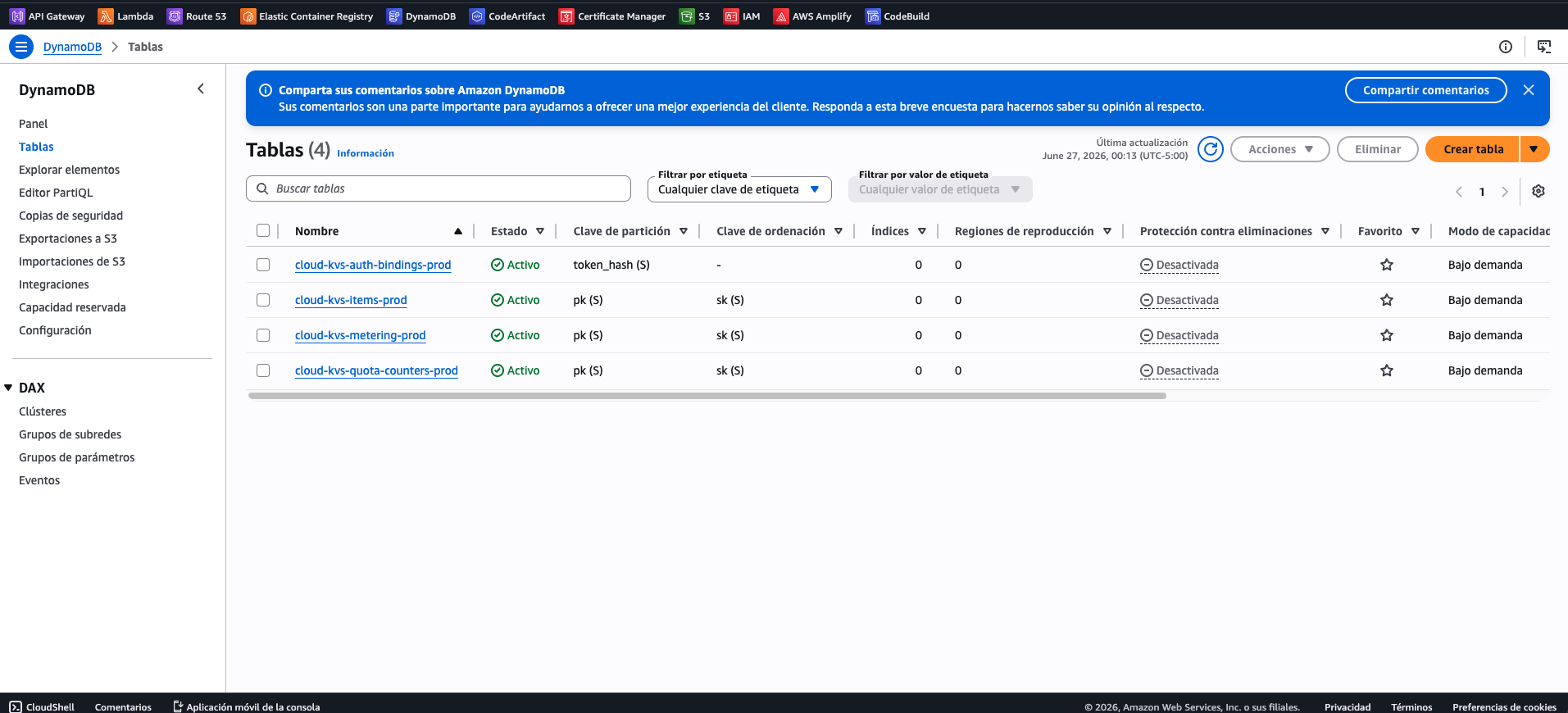Open IAM shortcut

742,16
